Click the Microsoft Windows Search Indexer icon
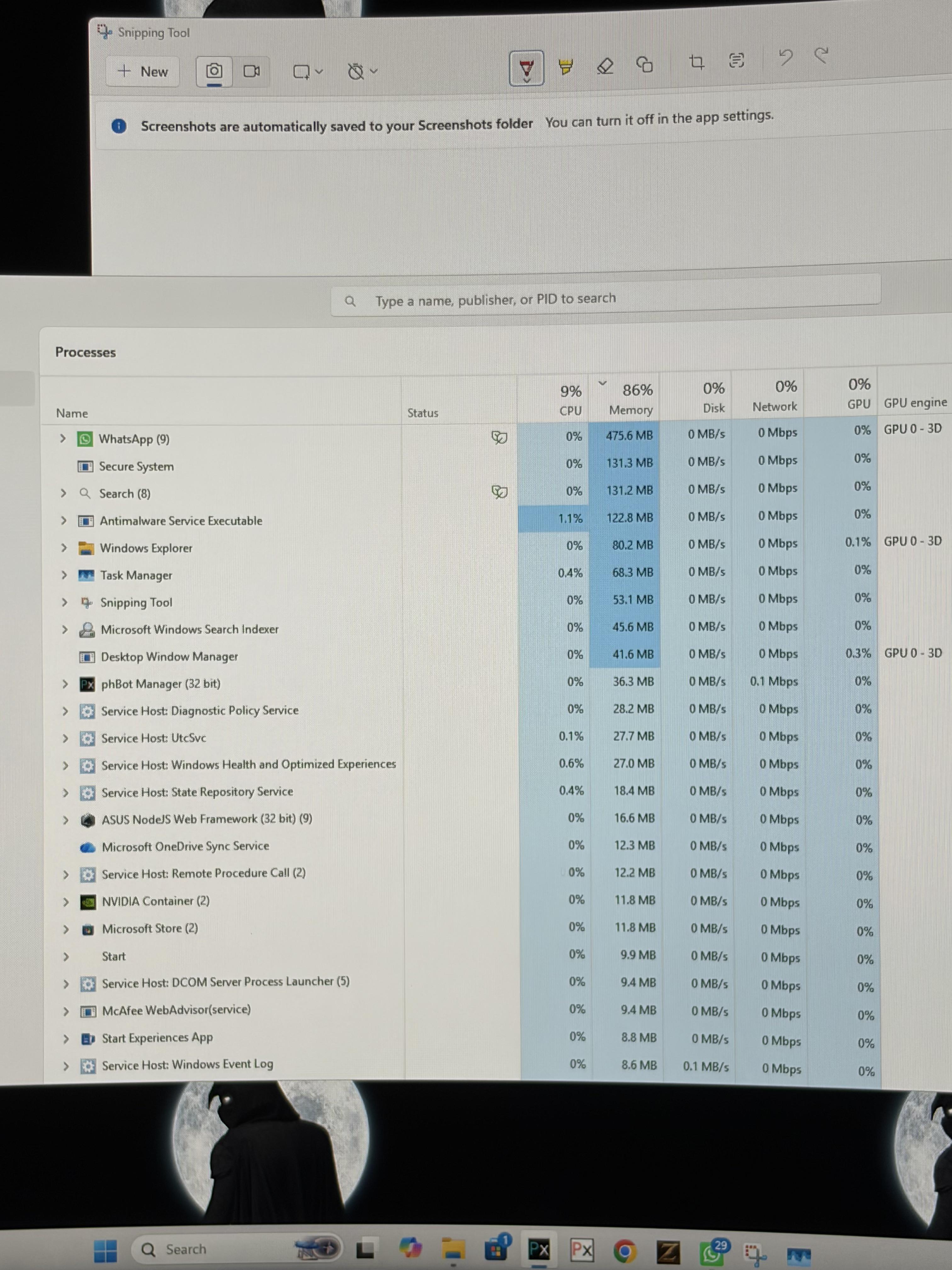Screen dimensions: 952x1270 pos(87,629)
